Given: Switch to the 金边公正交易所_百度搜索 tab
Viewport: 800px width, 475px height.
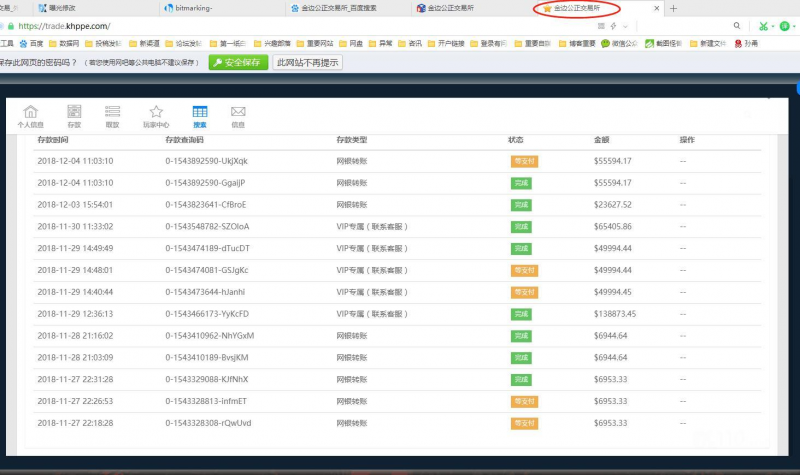Looking at the screenshot, I should (348, 8).
